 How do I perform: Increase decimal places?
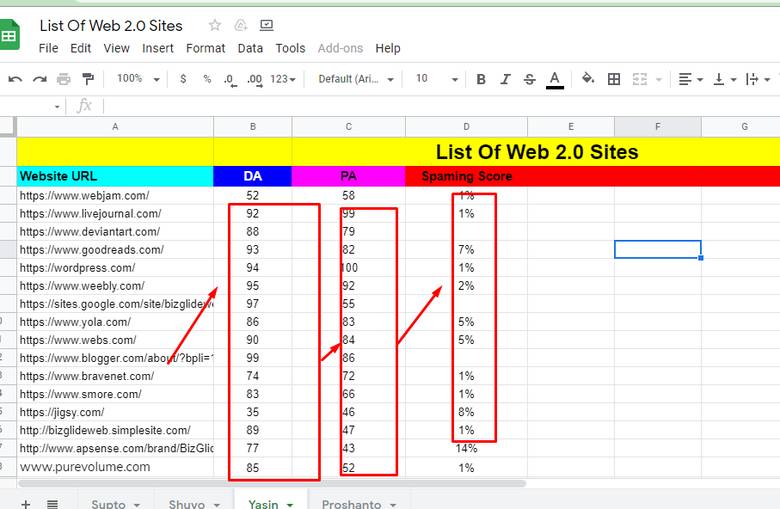click(x=255, y=80)
